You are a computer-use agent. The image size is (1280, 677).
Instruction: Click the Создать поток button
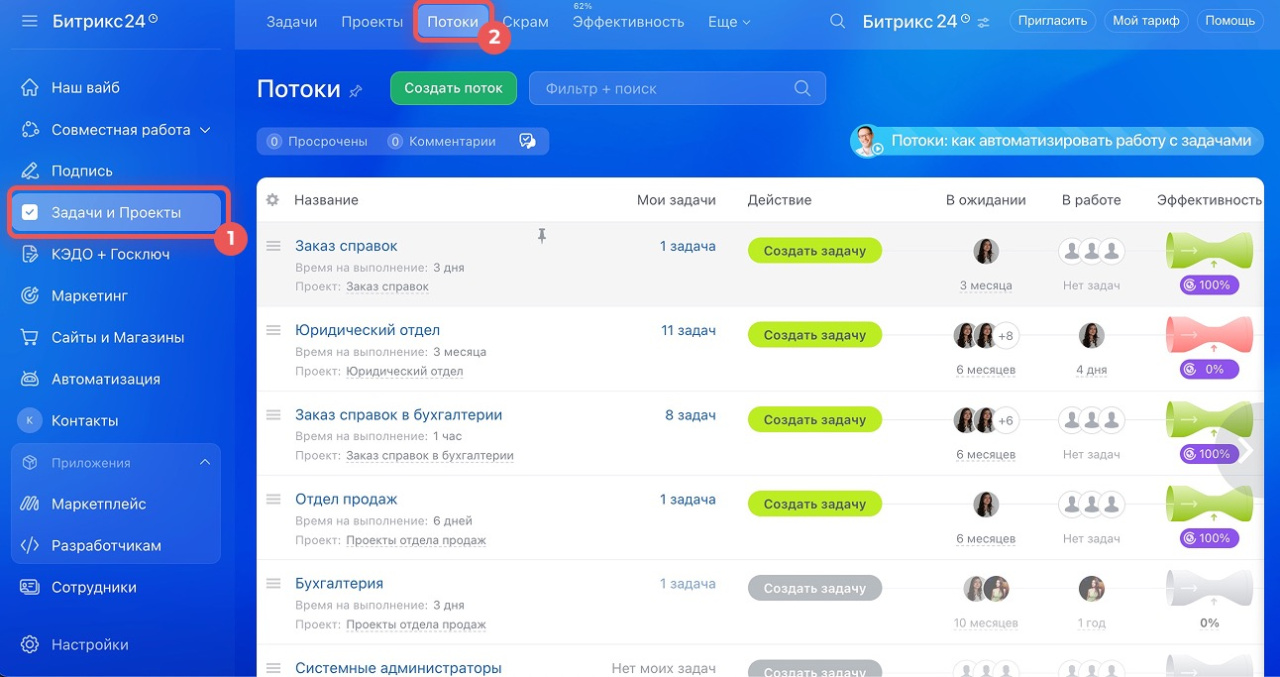[x=453, y=88]
